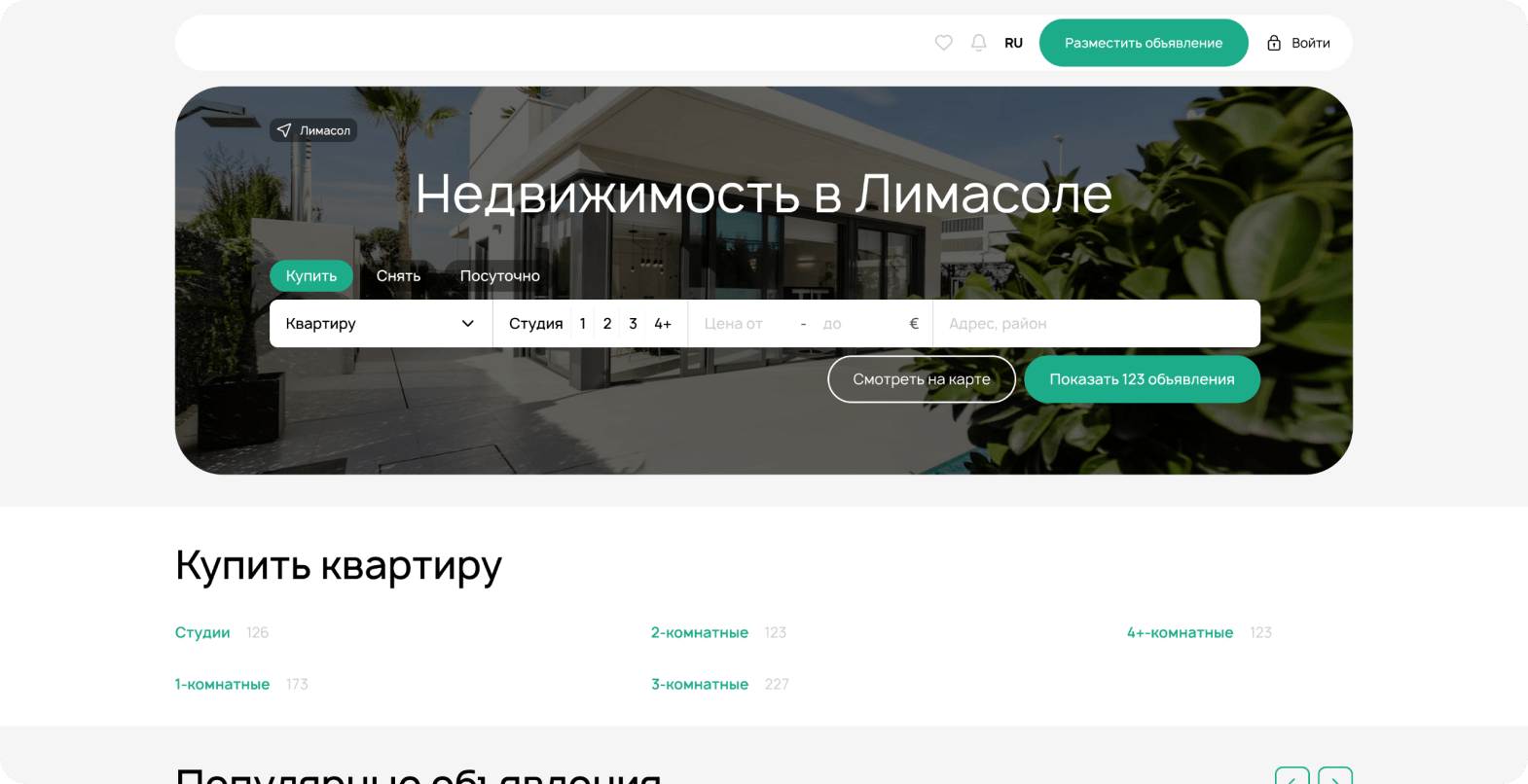Toggle the 4+ rooms filter
The width and height of the screenshot is (1528, 784).
coord(663,324)
